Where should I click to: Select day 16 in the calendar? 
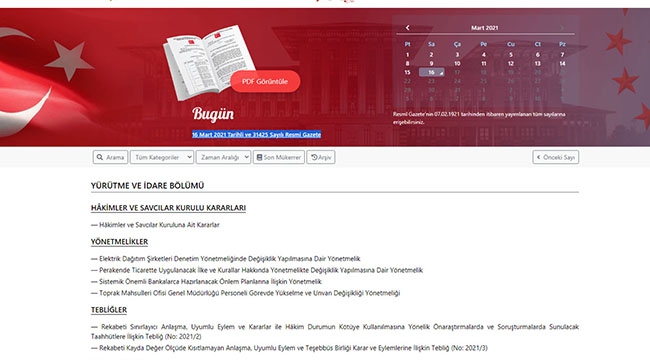coord(432,72)
